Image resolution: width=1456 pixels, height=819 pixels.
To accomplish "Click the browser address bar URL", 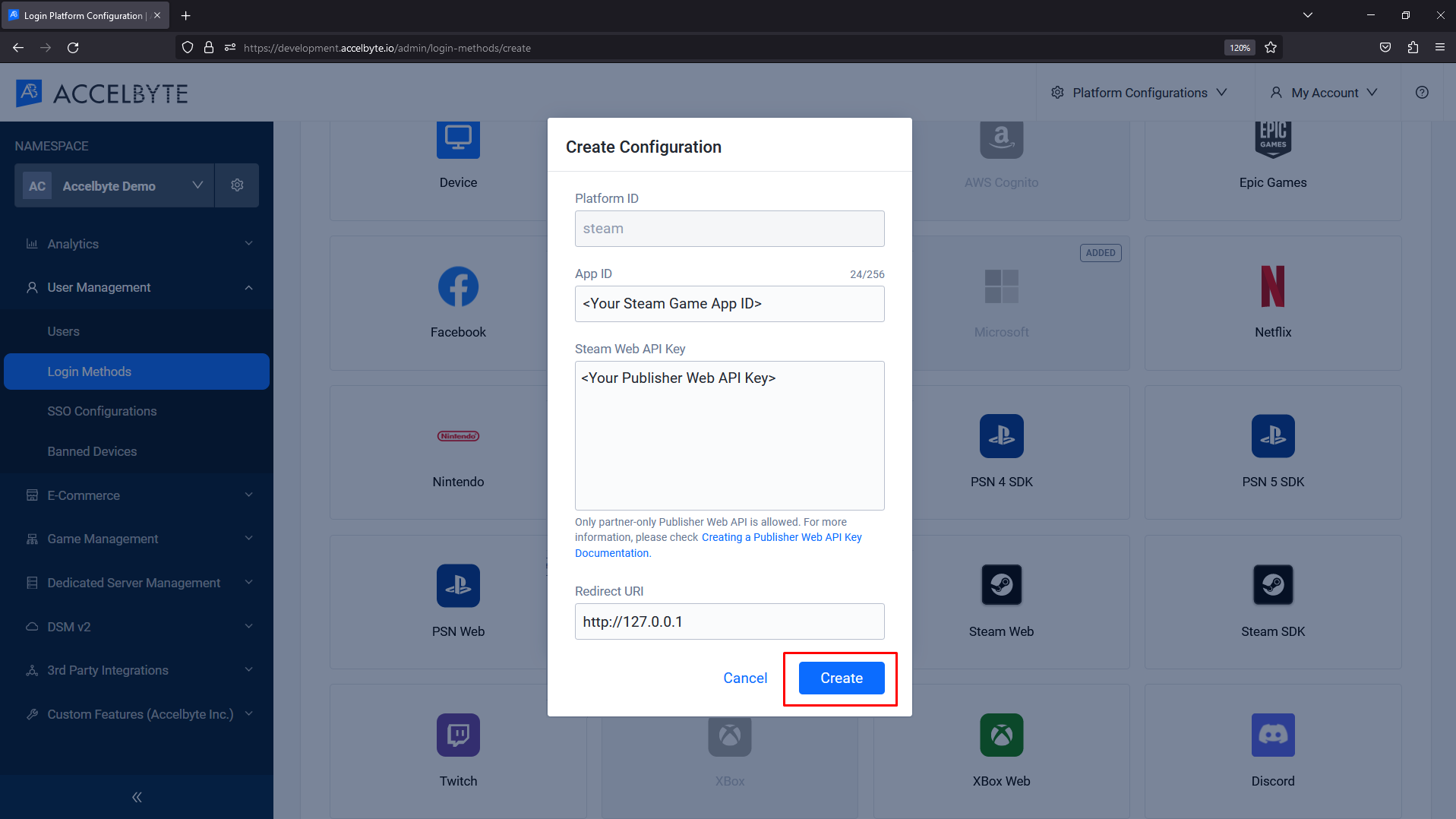I will (x=387, y=48).
